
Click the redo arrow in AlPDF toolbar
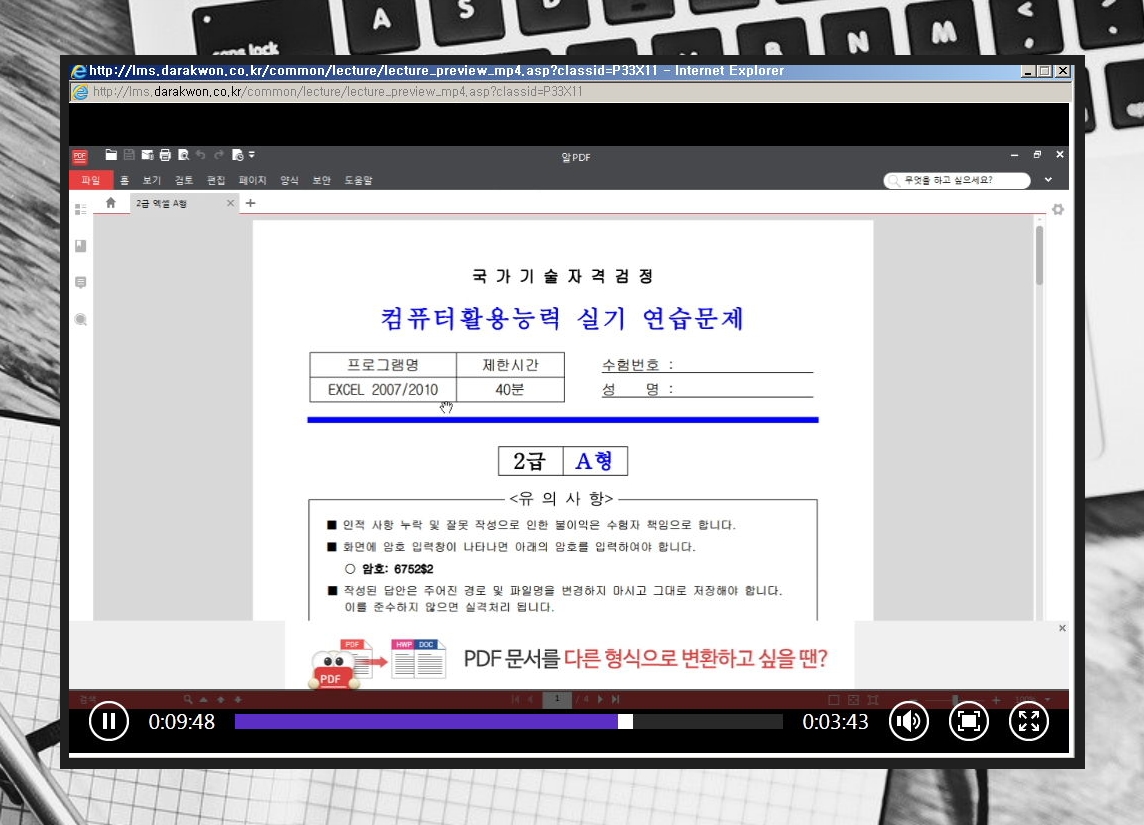219,155
